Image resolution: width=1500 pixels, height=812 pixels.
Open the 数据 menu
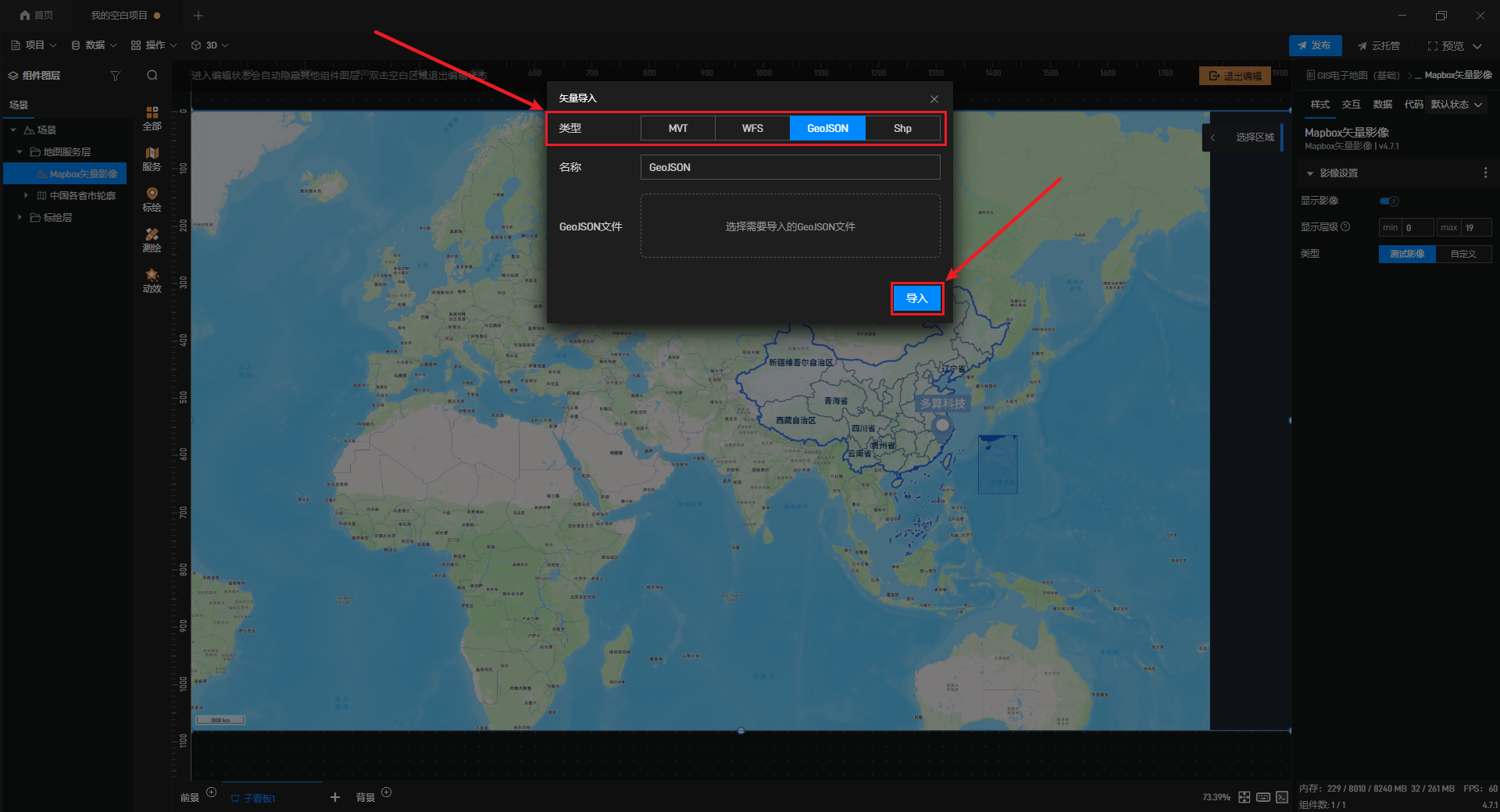(94, 45)
